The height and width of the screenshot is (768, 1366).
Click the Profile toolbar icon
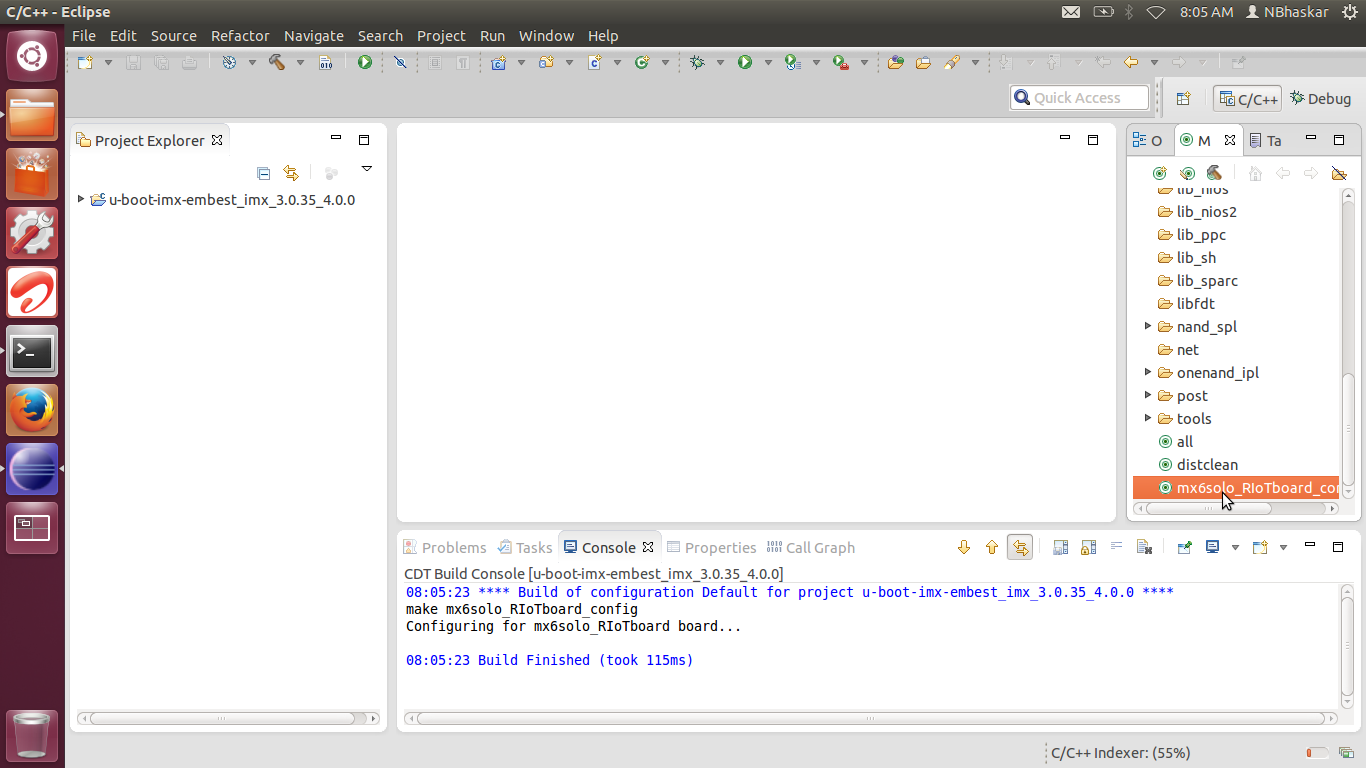[792, 62]
